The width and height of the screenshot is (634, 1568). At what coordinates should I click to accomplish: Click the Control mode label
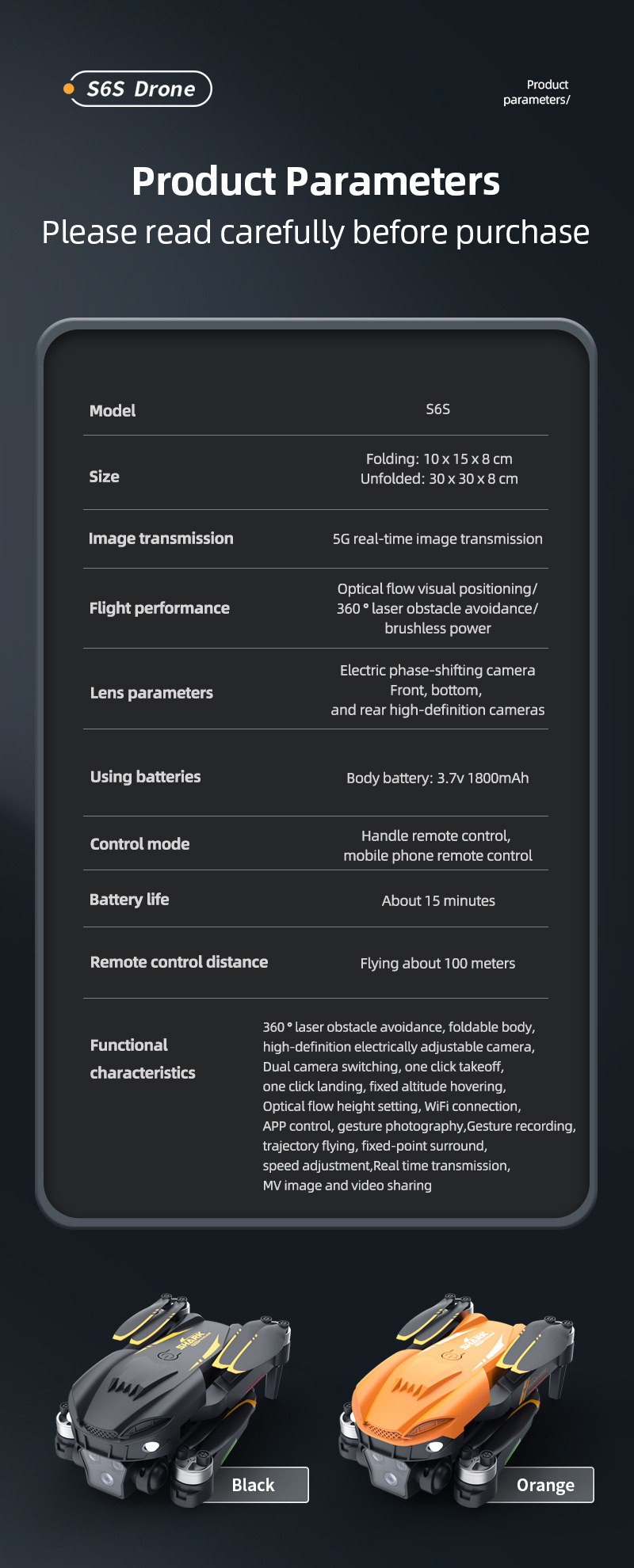[x=140, y=844]
